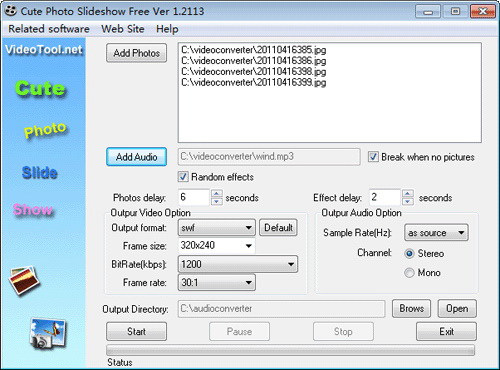Open the Web Site menu
500x370 pixels.
coord(123,29)
